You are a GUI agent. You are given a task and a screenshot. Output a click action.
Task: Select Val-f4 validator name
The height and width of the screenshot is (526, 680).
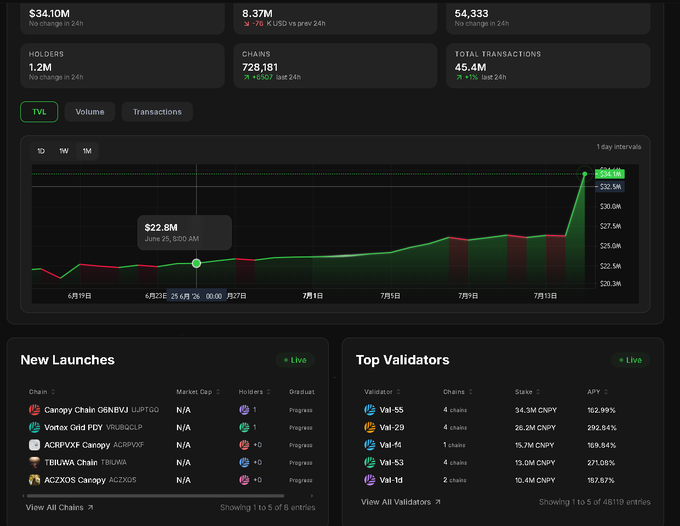390,445
